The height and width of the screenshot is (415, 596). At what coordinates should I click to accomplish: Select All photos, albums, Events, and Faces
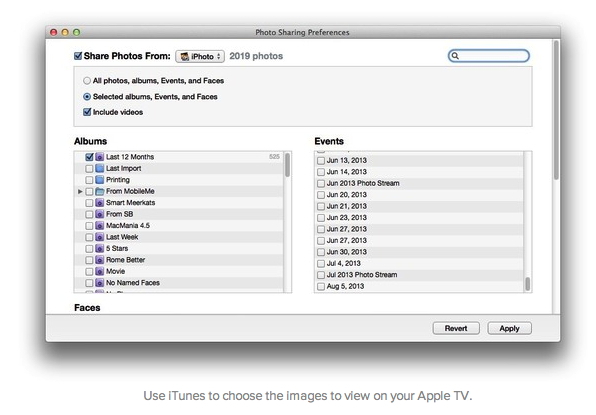click(87, 81)
